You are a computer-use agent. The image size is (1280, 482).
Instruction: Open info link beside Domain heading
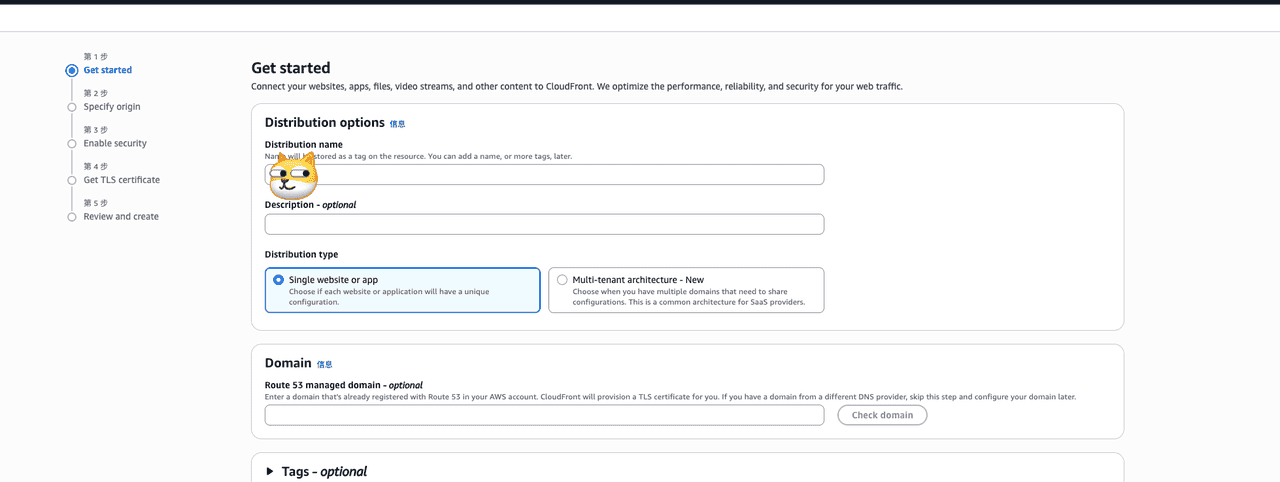coord(324,365)
